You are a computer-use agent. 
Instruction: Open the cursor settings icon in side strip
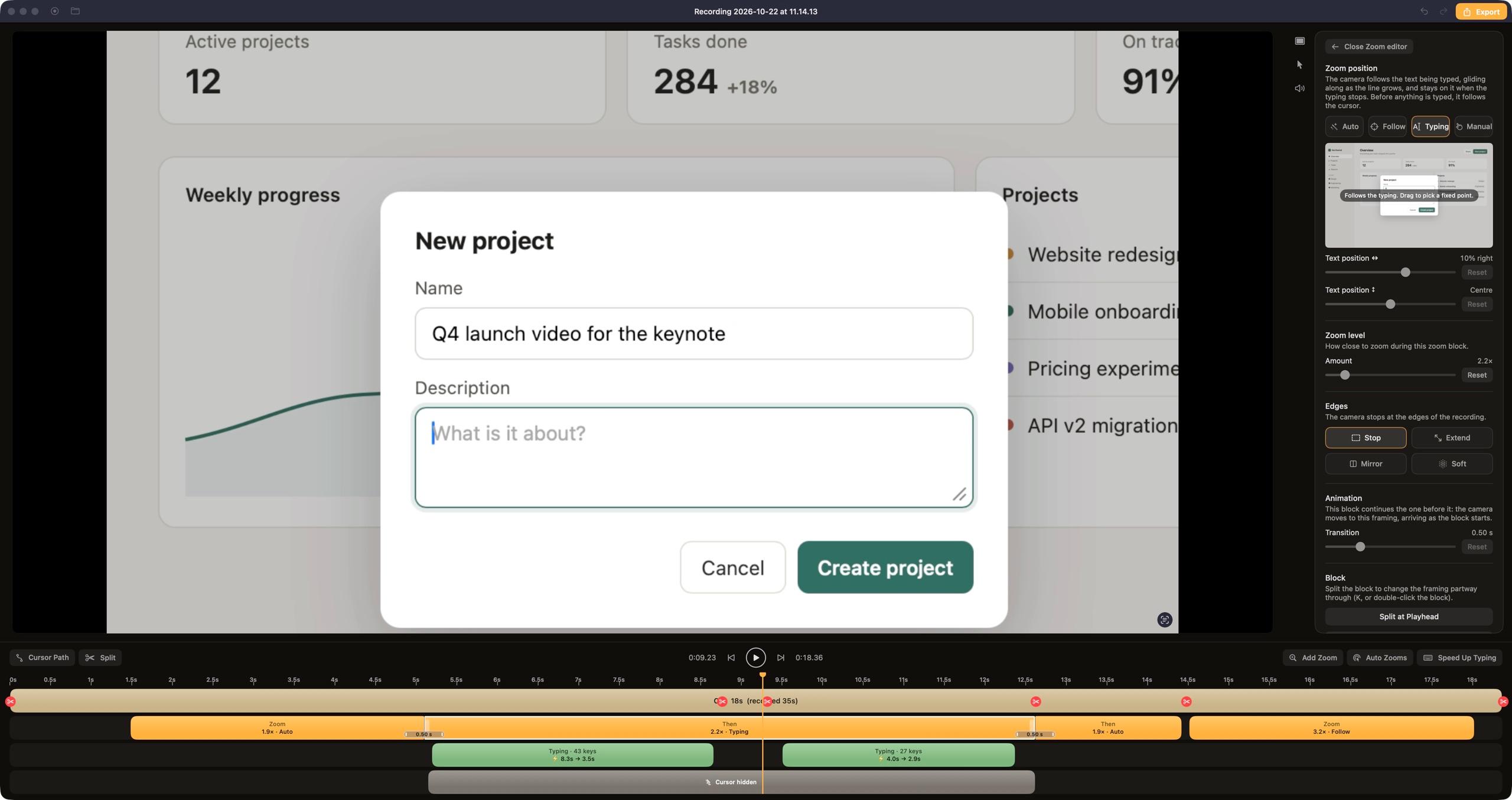click(1300, 64)
